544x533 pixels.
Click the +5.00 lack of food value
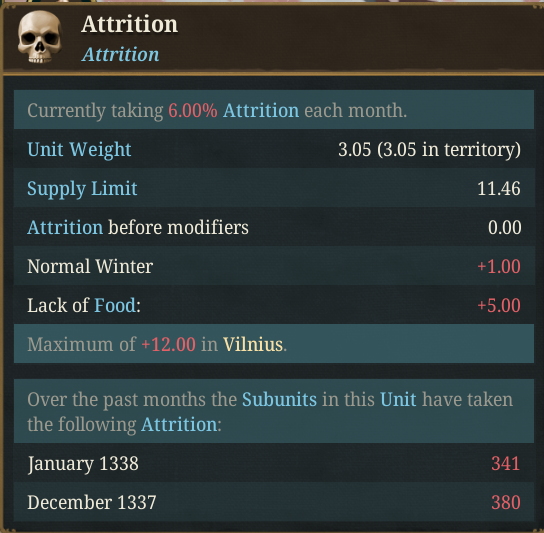499,305
